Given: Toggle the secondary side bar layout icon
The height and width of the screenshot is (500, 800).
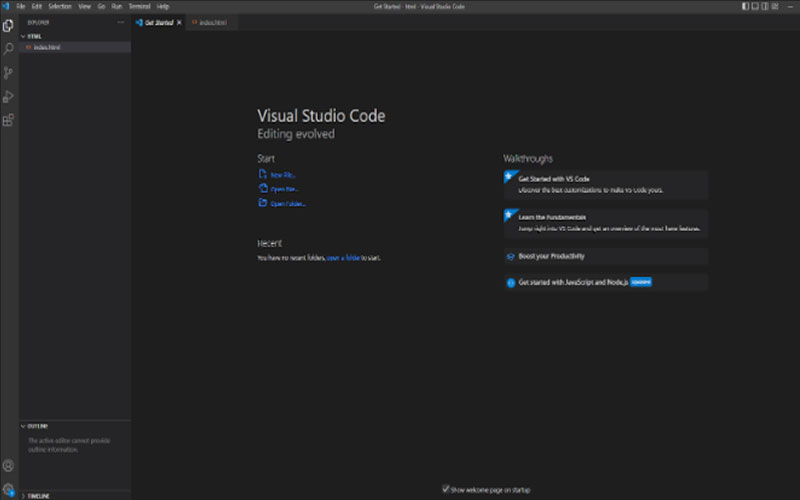Looking at the screenshot, I should 765,6.
